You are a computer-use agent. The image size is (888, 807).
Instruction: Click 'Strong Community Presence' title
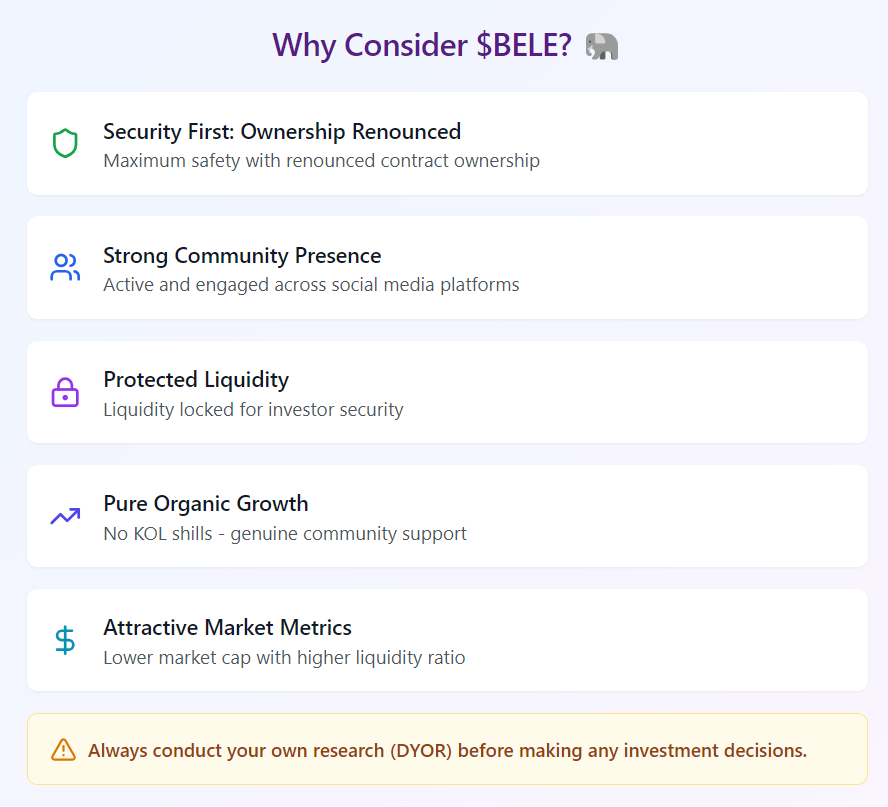pos(242,255)
